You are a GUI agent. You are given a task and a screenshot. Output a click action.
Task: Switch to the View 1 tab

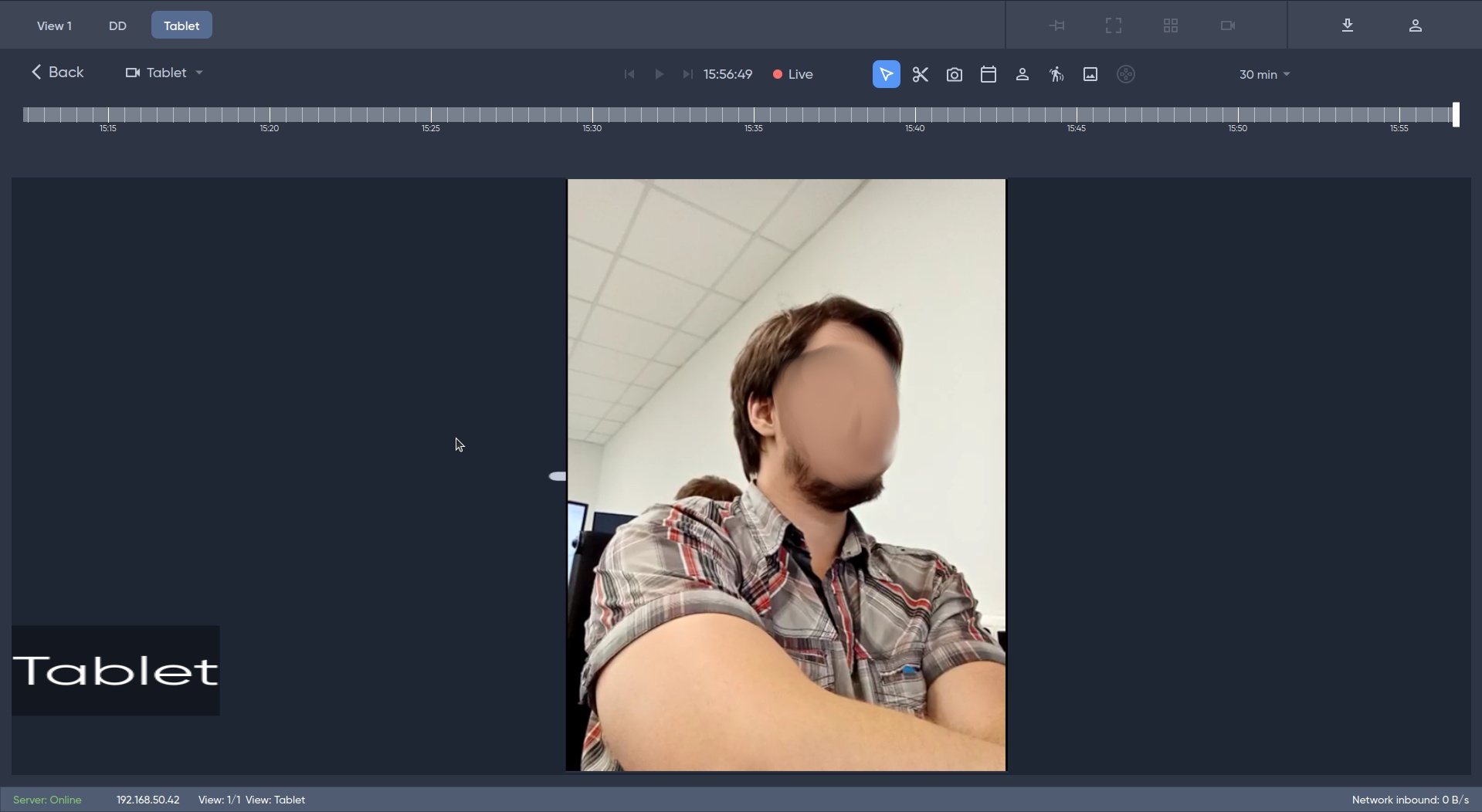pos(54,25)
